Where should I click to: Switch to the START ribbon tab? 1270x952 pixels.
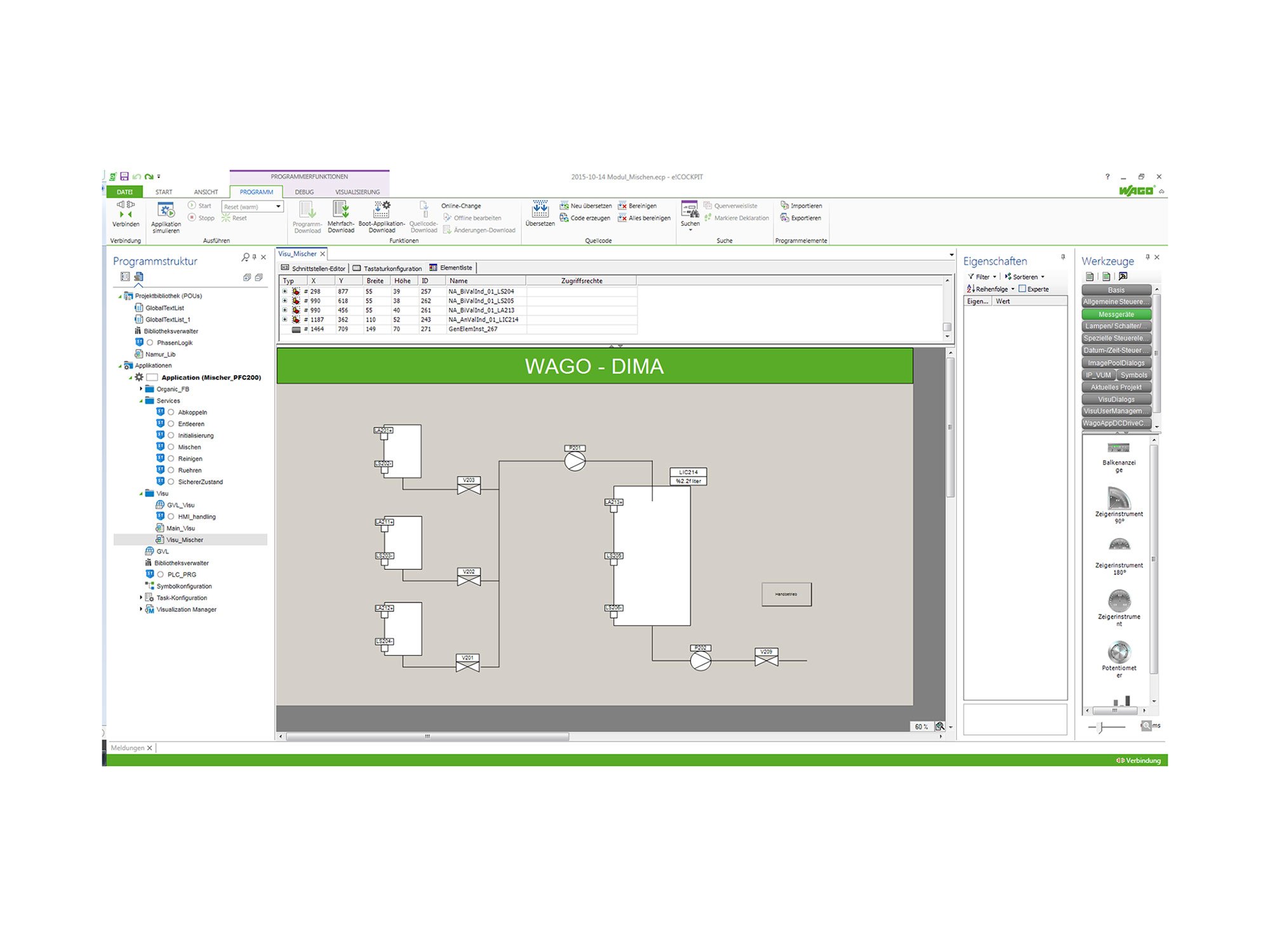[x=164, y=192]
